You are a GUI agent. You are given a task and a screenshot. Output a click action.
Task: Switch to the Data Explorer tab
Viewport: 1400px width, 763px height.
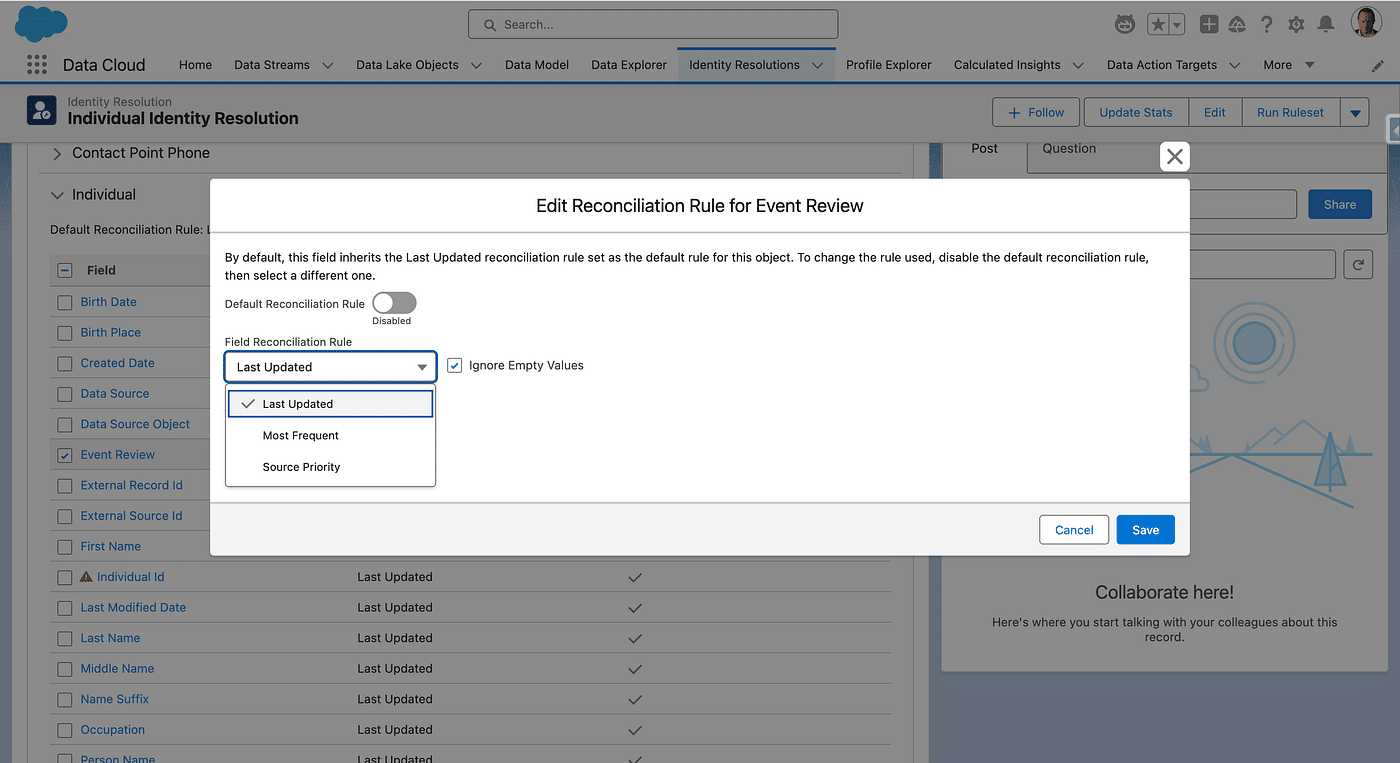(628, 65)
